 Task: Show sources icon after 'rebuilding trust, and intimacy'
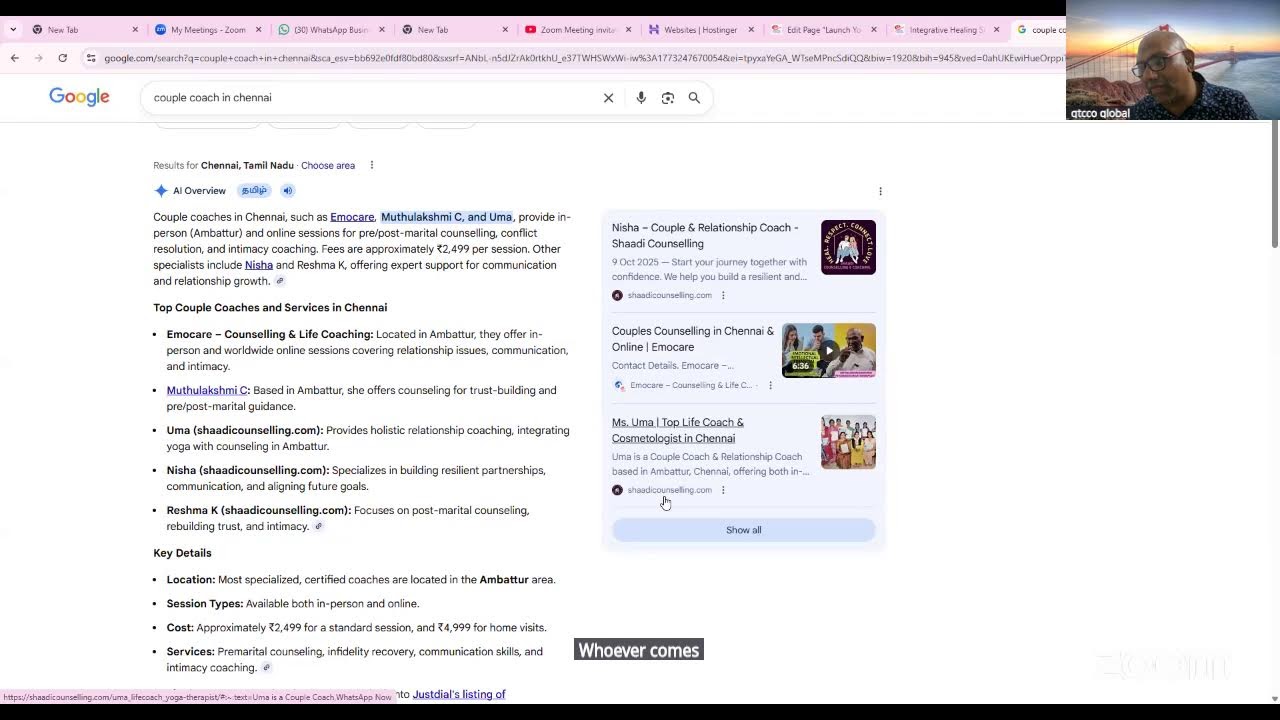click(318, 526)
